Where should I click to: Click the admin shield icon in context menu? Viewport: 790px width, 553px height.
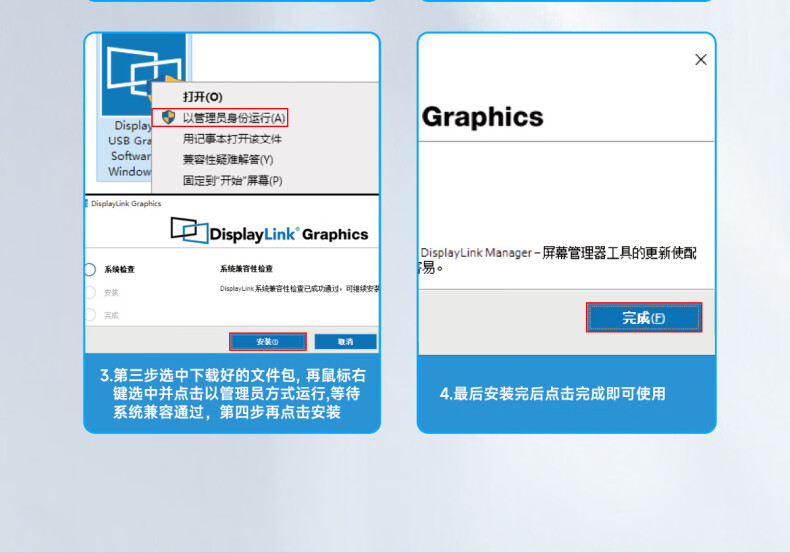[168, 117]
